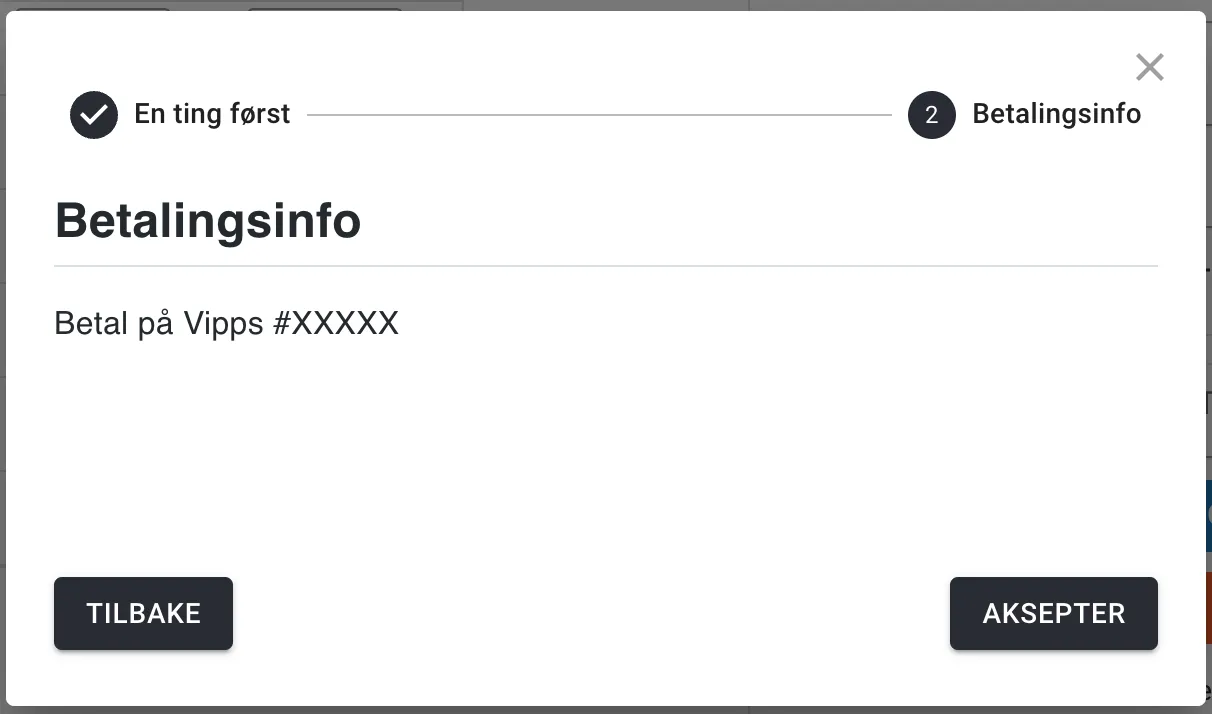Go to the "En ting først" step label

212,114
